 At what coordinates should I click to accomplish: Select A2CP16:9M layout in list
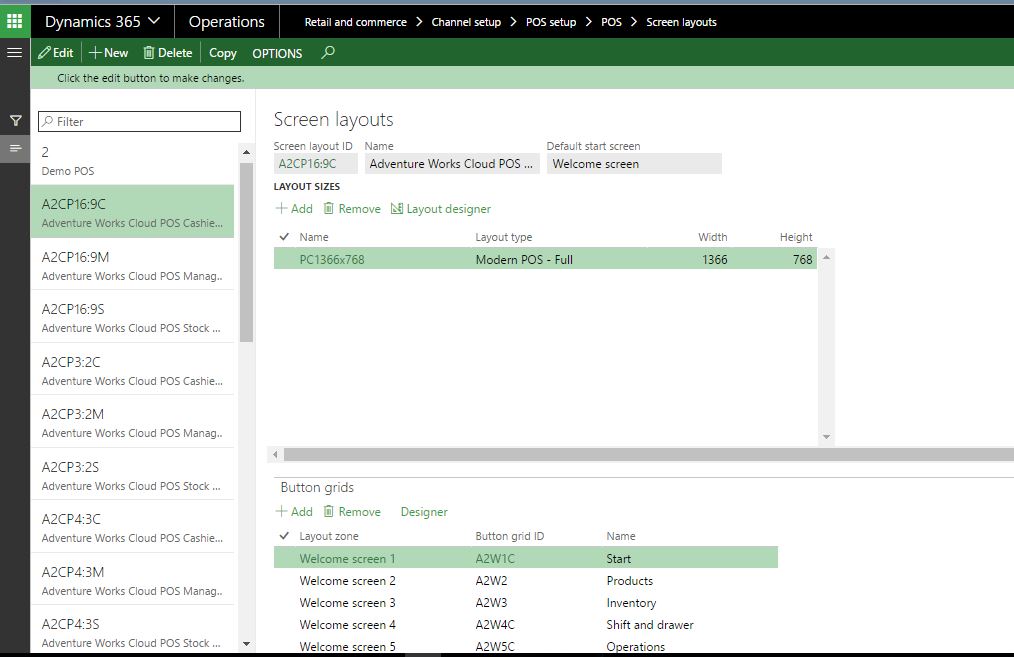tap(133, 265)
